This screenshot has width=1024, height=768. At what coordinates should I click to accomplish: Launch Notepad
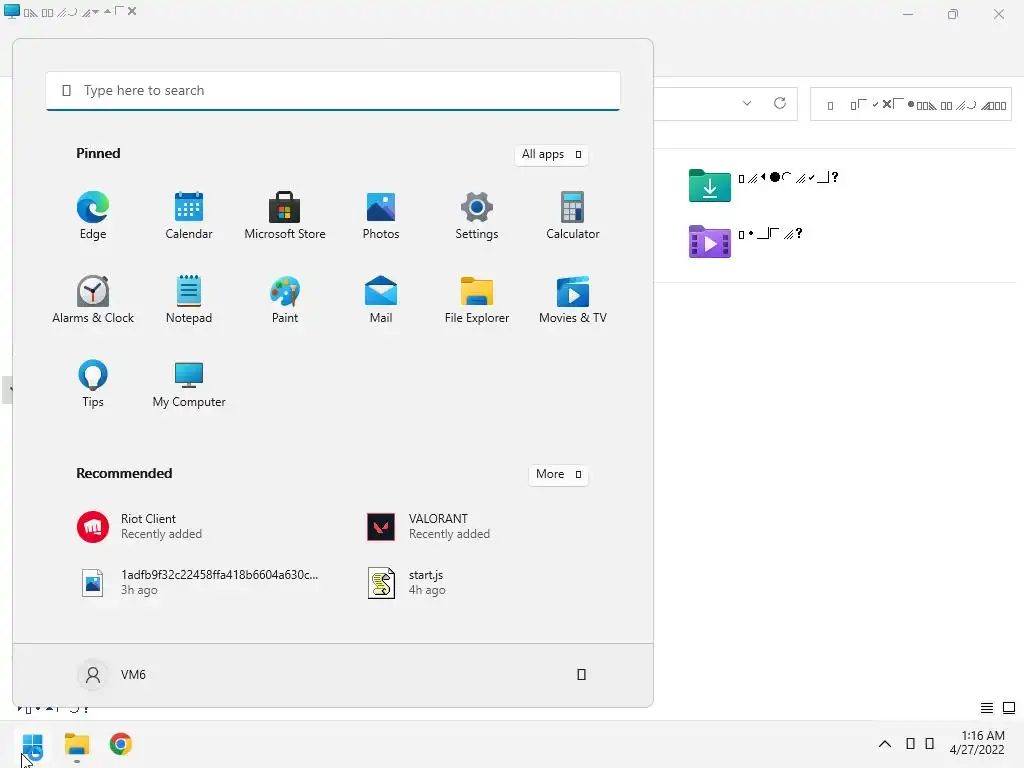click(x=189, y=300)
